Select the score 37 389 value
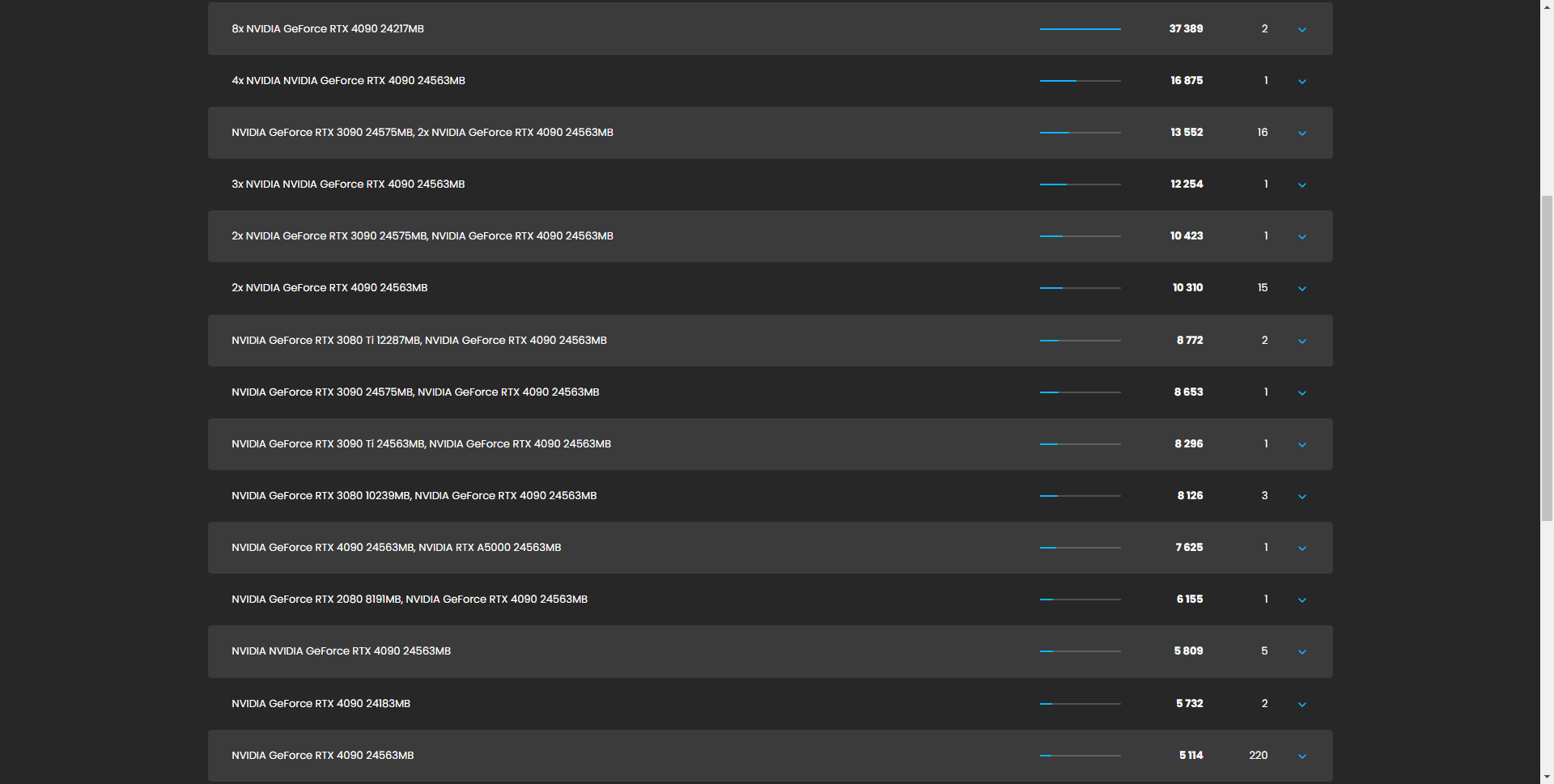Image resolution: width=1554 pixels, height=784 pixels. coord(1187,29)
